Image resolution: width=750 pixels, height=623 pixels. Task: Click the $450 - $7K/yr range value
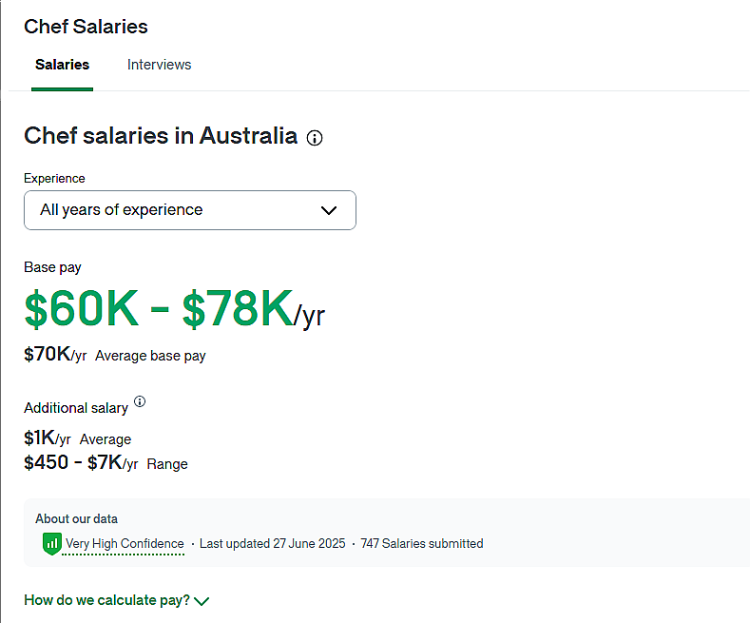pyautogui.click(x=81, y=463)
